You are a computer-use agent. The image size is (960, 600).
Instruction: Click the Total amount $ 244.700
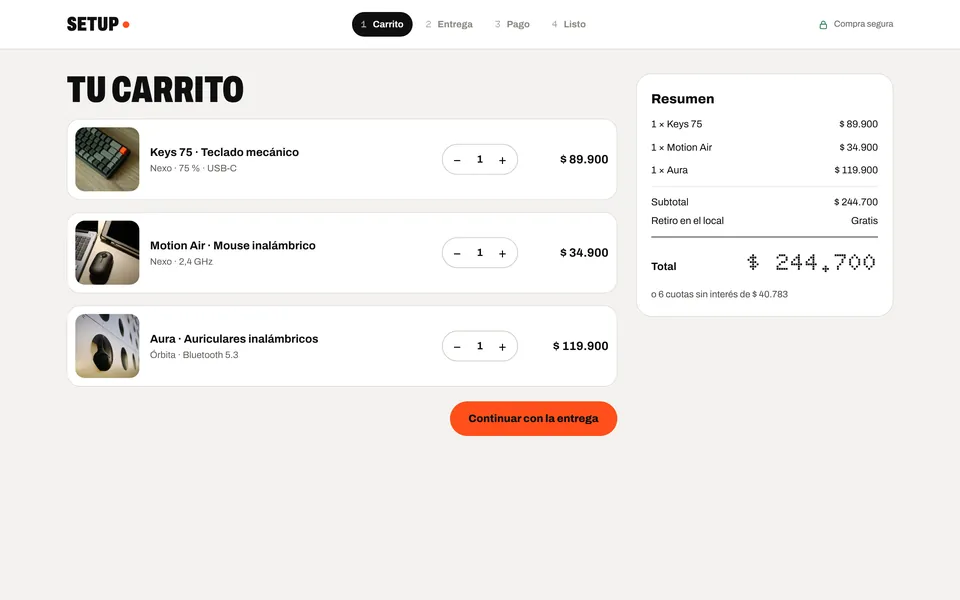[x=811, y=263]
